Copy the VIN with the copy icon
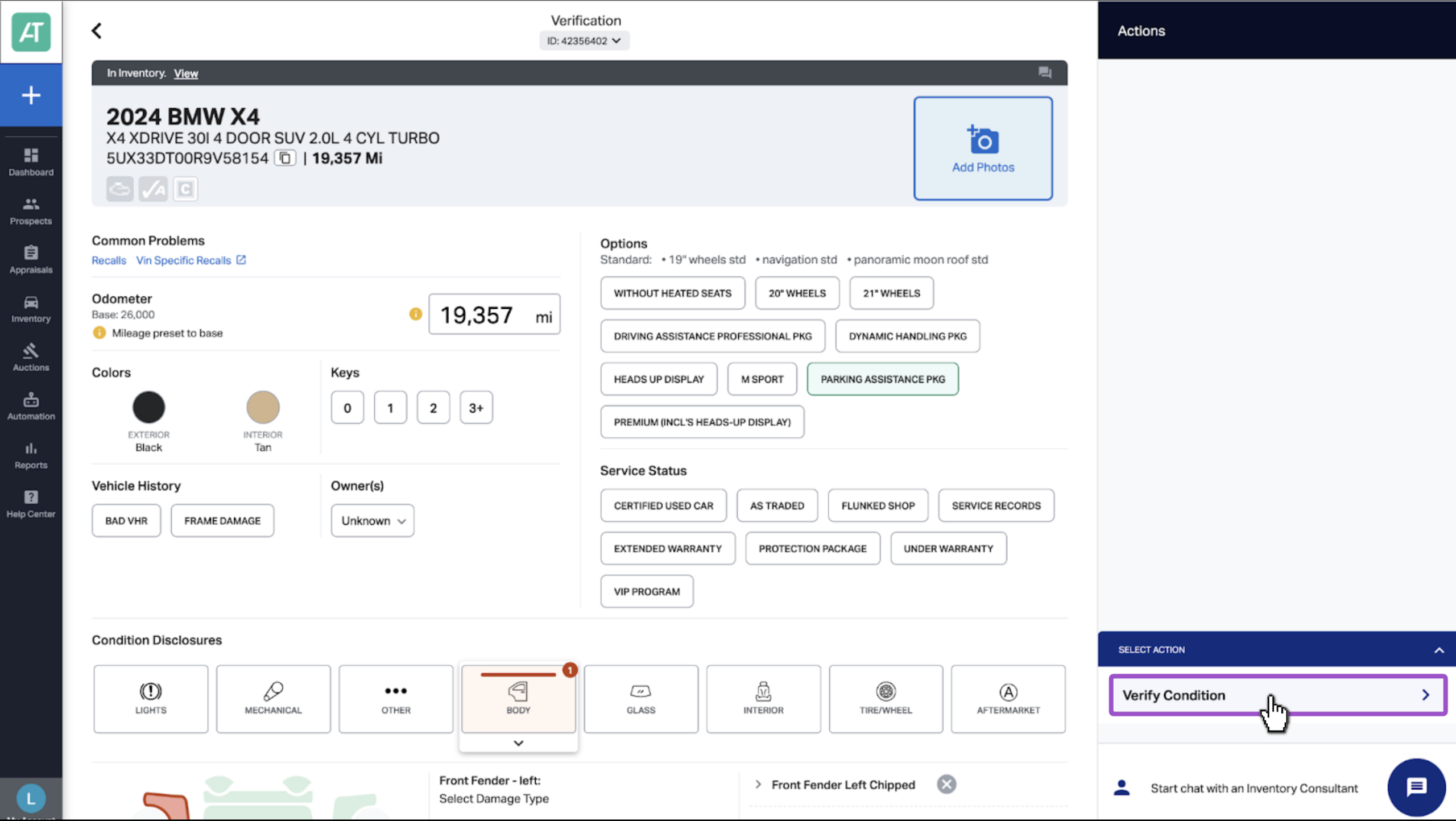Image resolution: width=1456 pixels, height=821 pixels. 285,157
